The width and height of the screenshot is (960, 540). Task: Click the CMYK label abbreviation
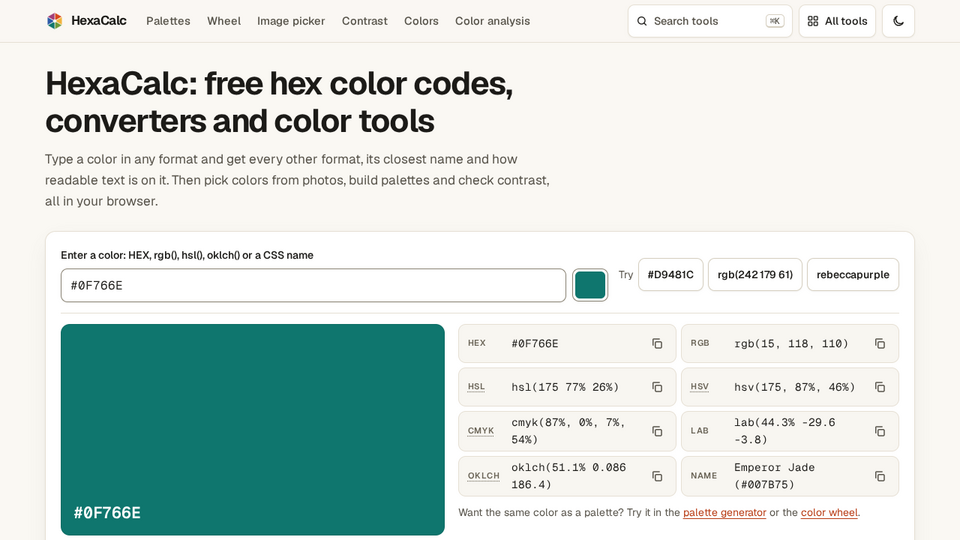[x=481, y=431]
